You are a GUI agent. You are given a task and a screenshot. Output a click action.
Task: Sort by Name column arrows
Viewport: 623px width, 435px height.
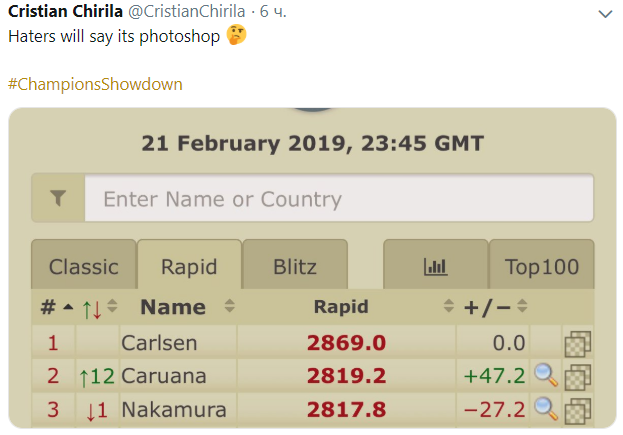point(229,307)
